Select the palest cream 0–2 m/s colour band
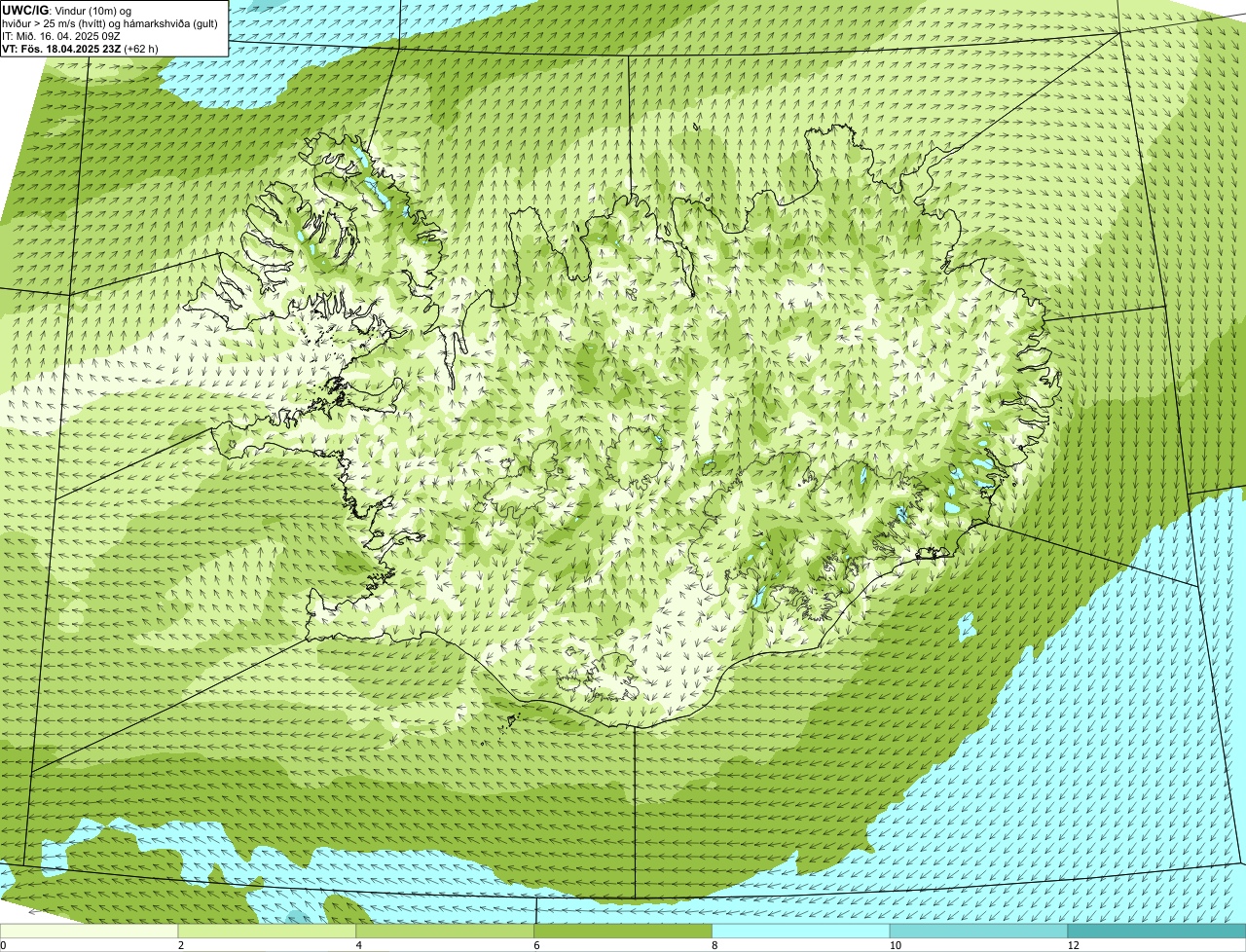This screenshot has width=1246, height=952. tap(90, 932)
